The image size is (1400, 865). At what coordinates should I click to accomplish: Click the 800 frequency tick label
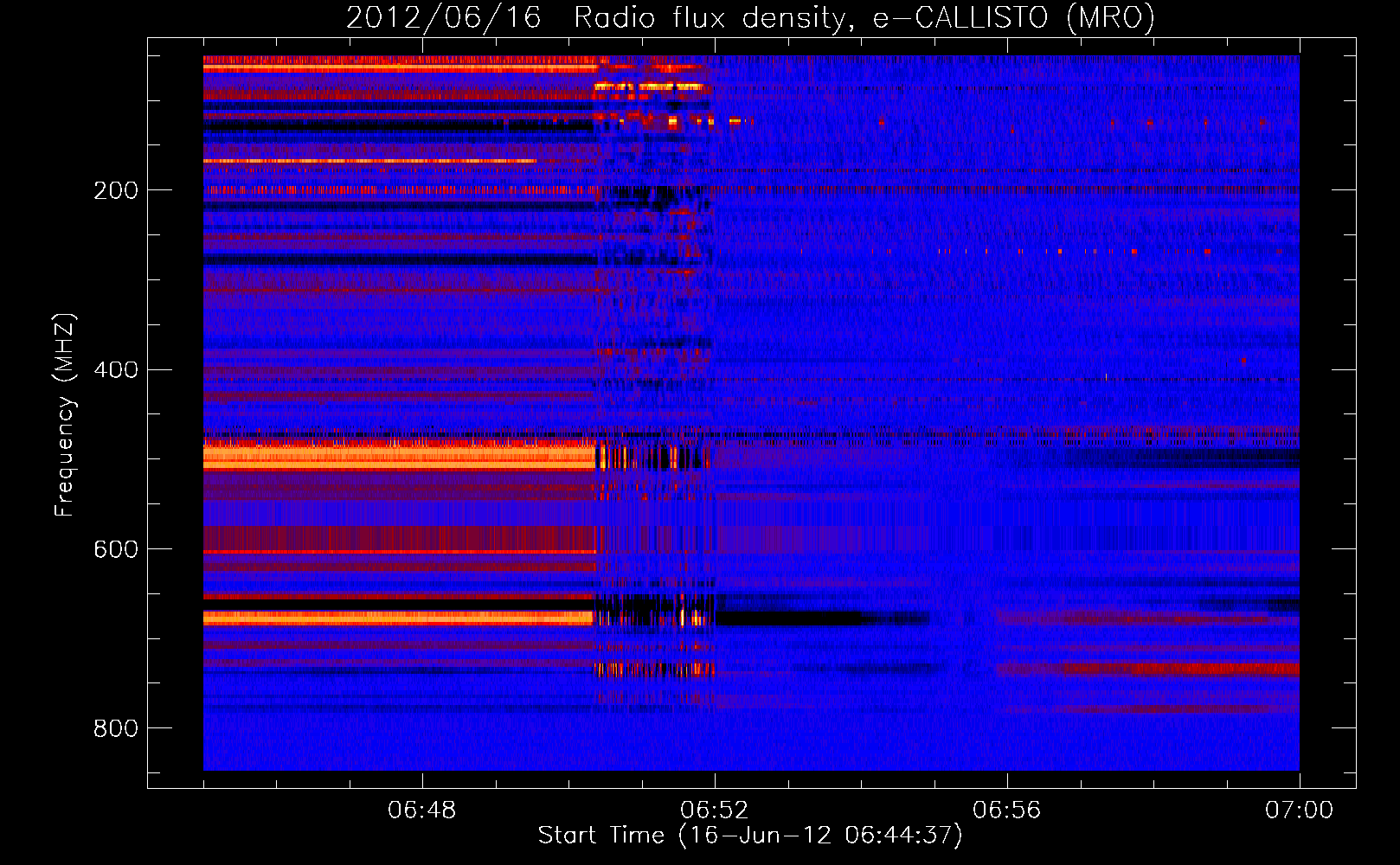pyautogui.click(x=116, y=729)
